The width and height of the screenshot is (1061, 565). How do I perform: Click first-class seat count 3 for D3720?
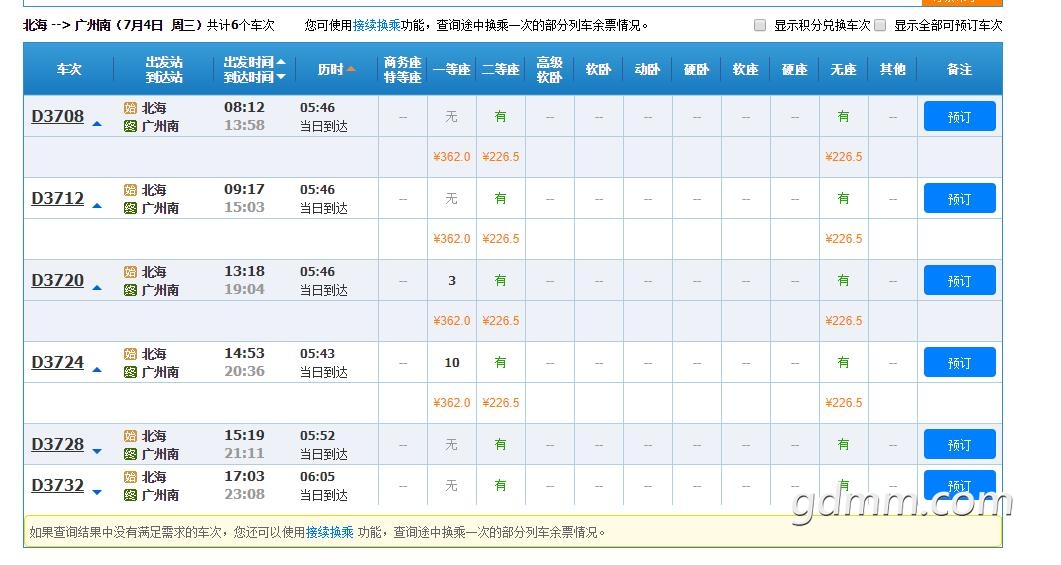pos(451,281)
